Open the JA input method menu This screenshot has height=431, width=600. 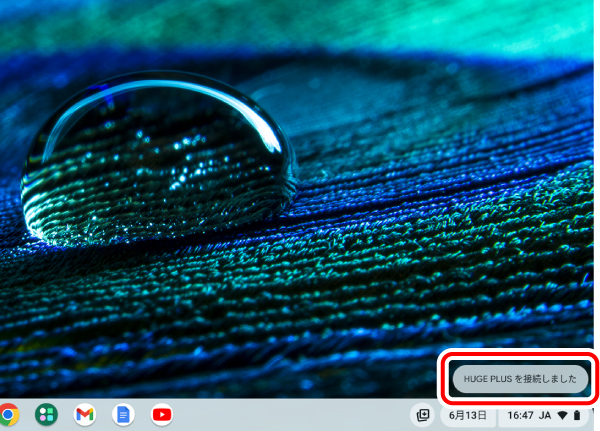click(546, 414)
